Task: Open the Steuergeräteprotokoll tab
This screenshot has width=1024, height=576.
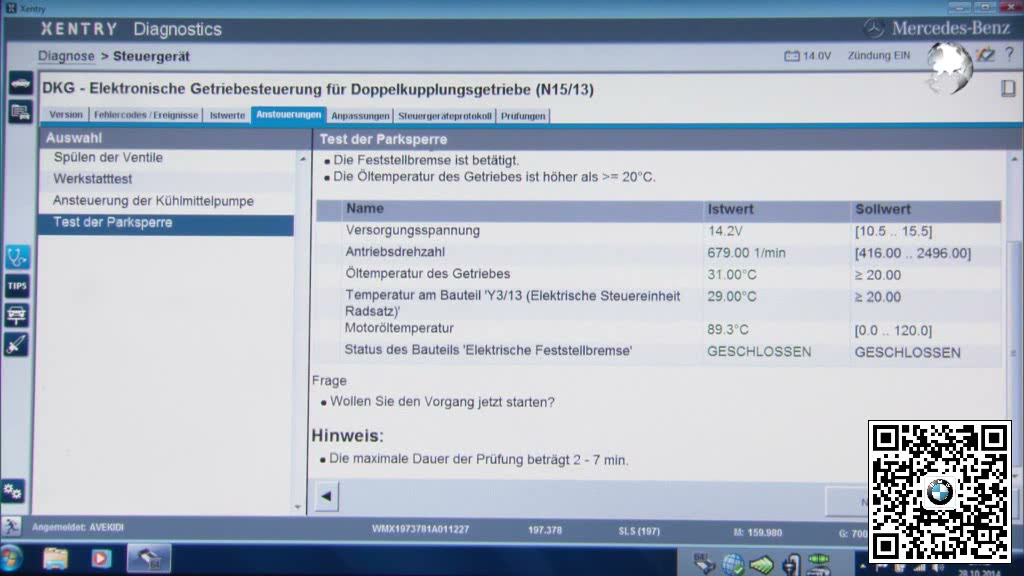Action: tap(445, 116)
